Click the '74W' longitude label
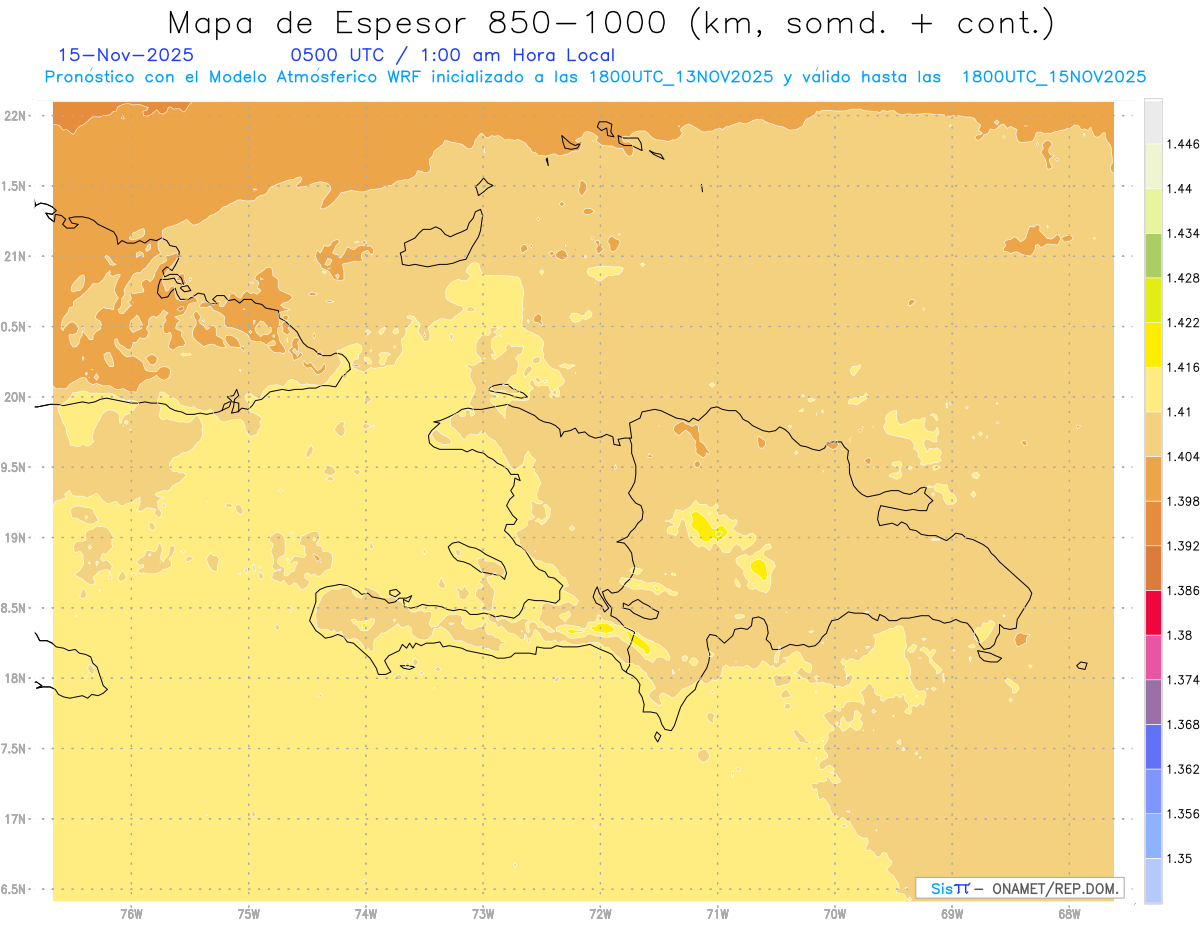This screenshot has width=1200, height=927. coord(366,914)
